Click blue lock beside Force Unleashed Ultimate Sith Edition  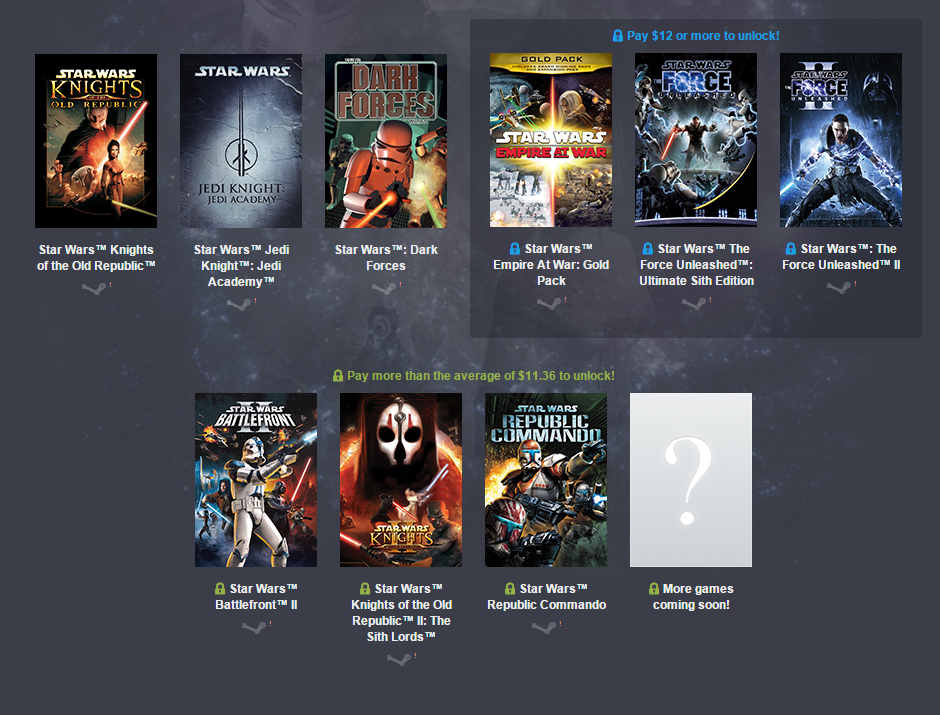click(647, 249)
